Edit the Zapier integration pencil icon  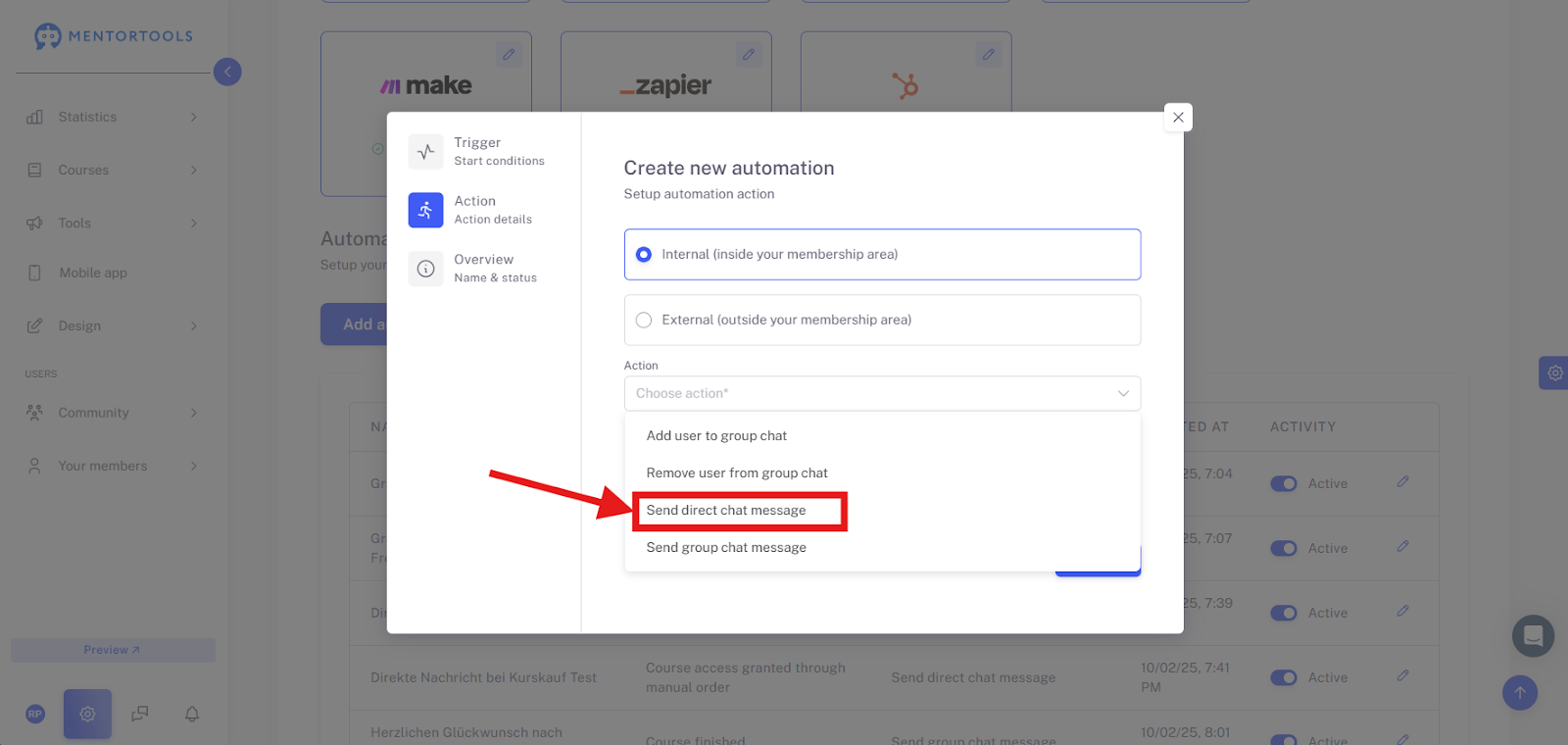click(x=748, y=55)
